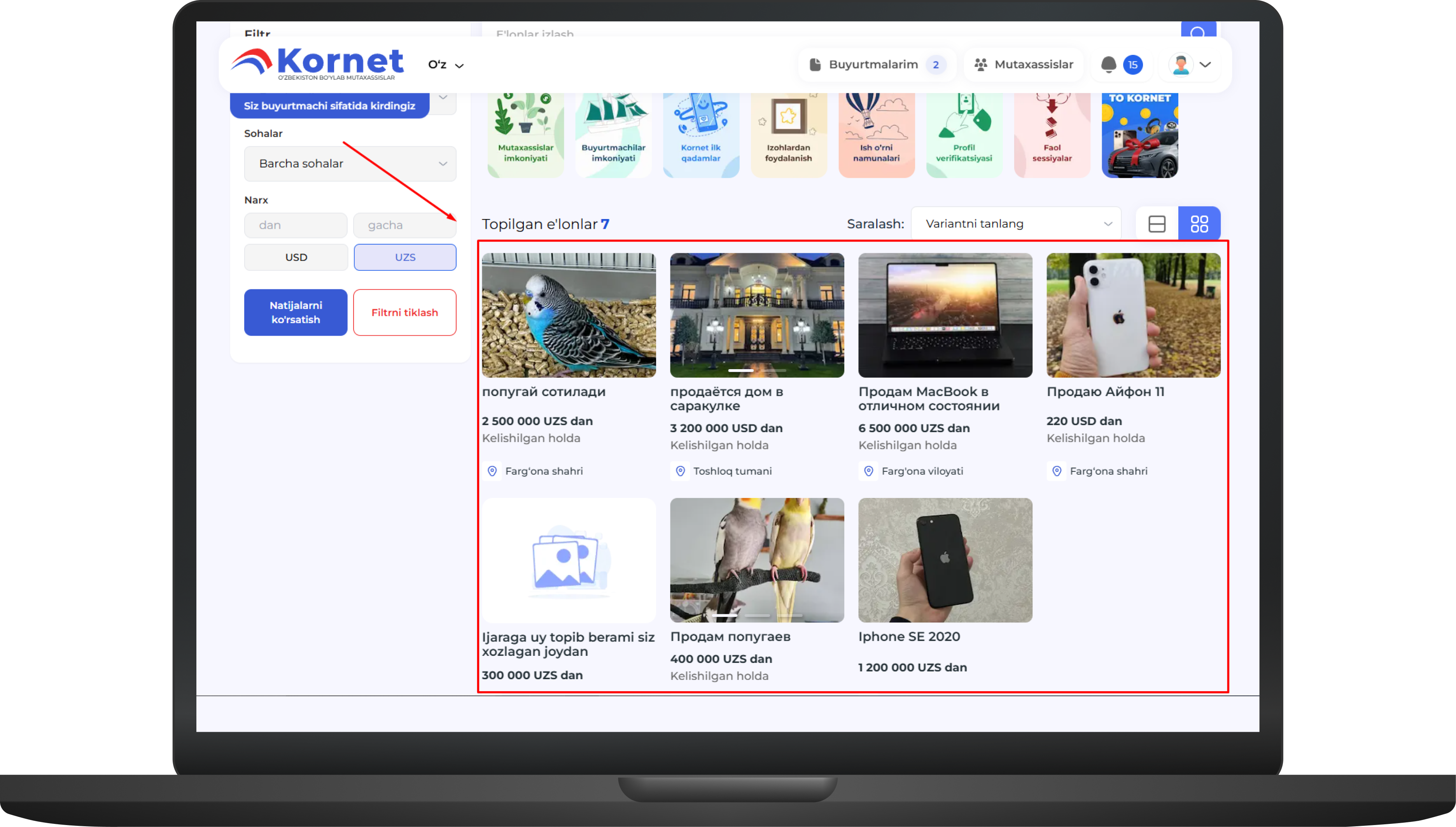Open the O'z language selector
Screen dimensions: 1456x827
(445, 65)
